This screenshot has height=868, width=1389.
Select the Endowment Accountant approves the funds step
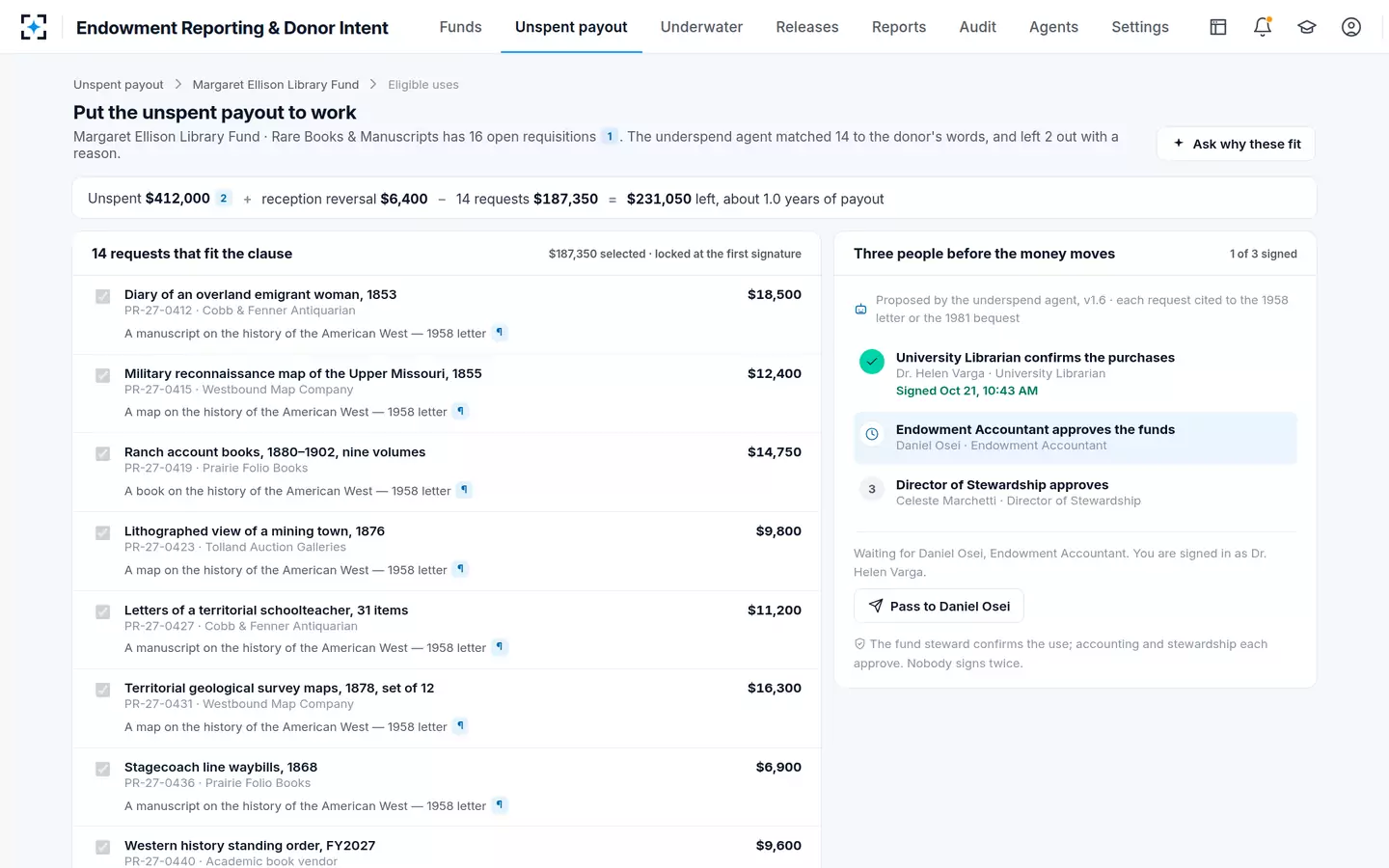coord(1075,438)
